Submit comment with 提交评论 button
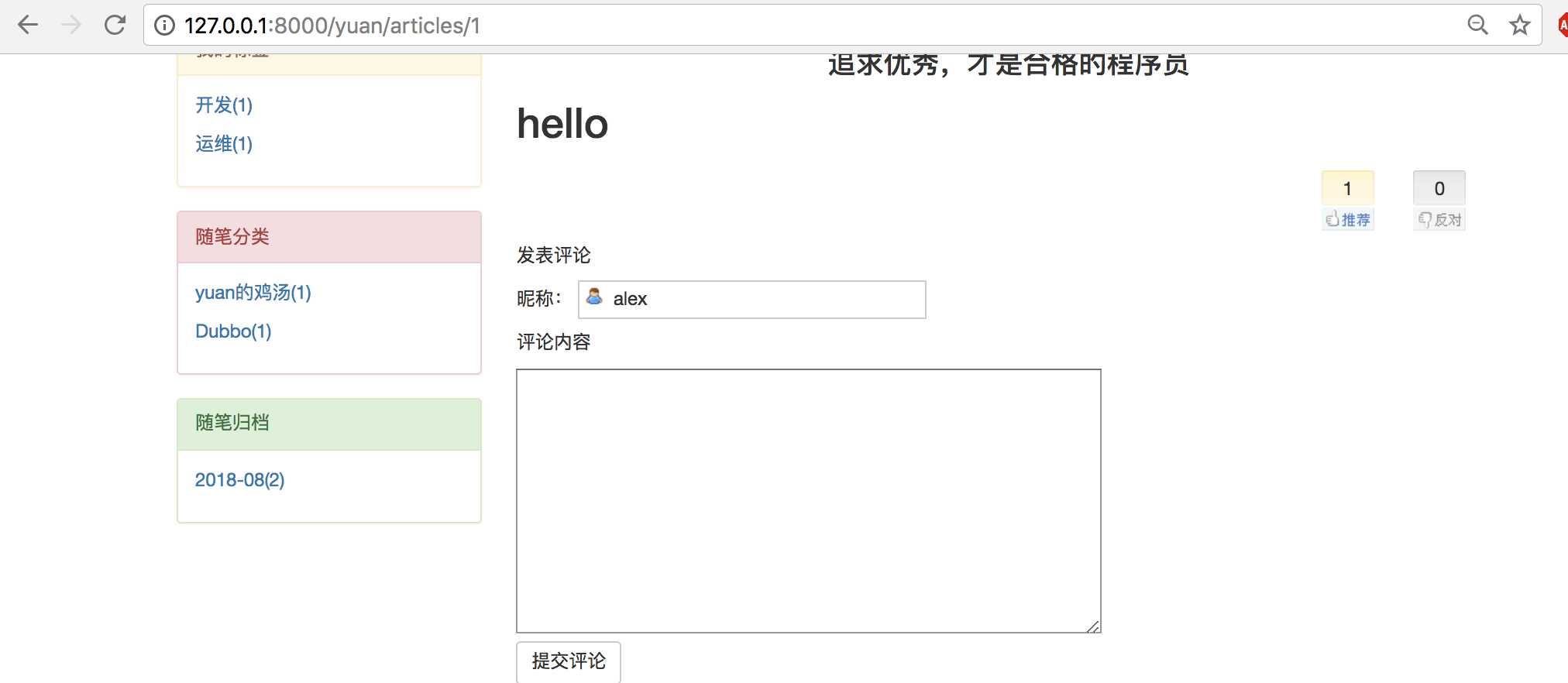Image resolution: width=1568 pixels, height=683 pixels. (x=569, y=661)
